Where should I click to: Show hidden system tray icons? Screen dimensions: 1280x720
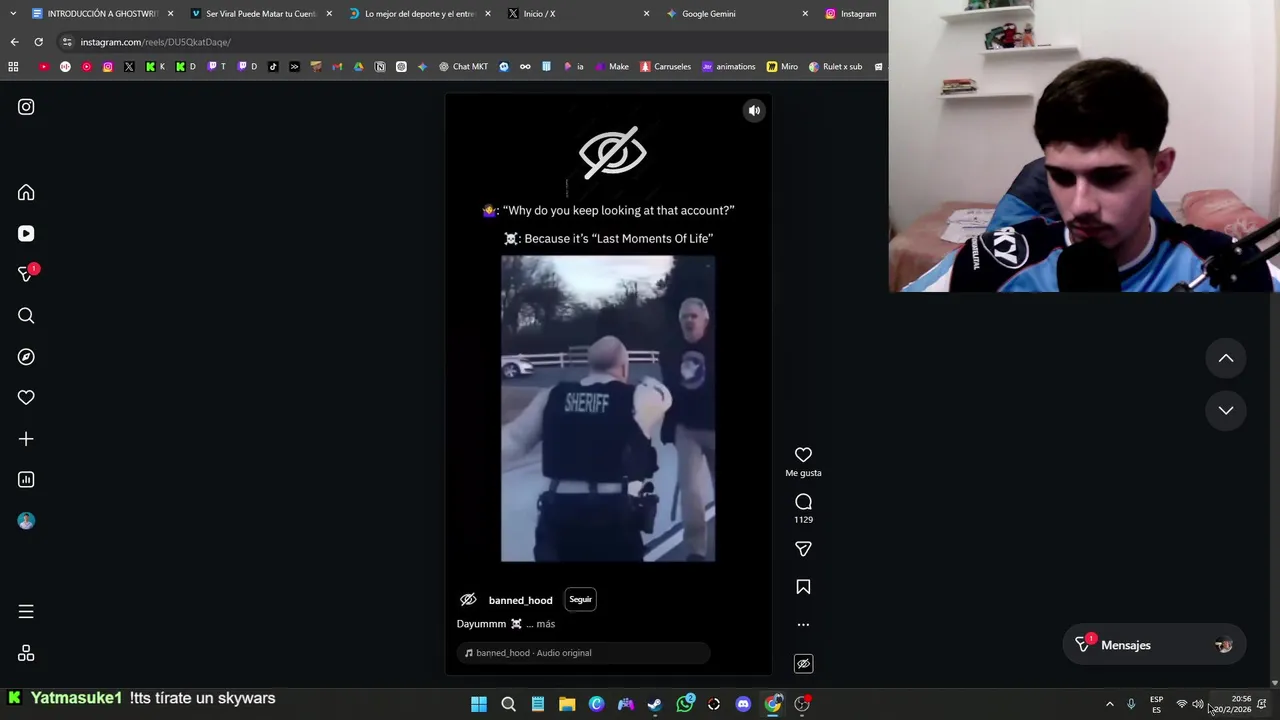point(1109,704)
